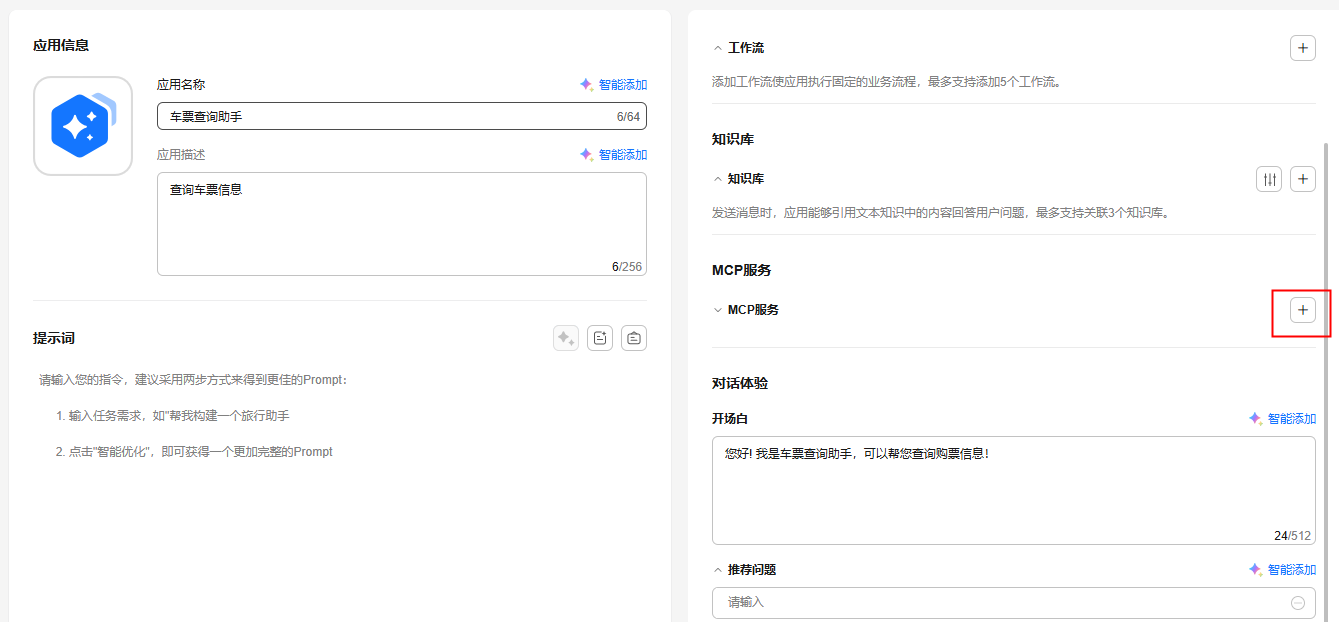Add a workflow with the 工作流 plus button
The width and height of the screenshot is (1339, 622).
(x=1302, y=48)
